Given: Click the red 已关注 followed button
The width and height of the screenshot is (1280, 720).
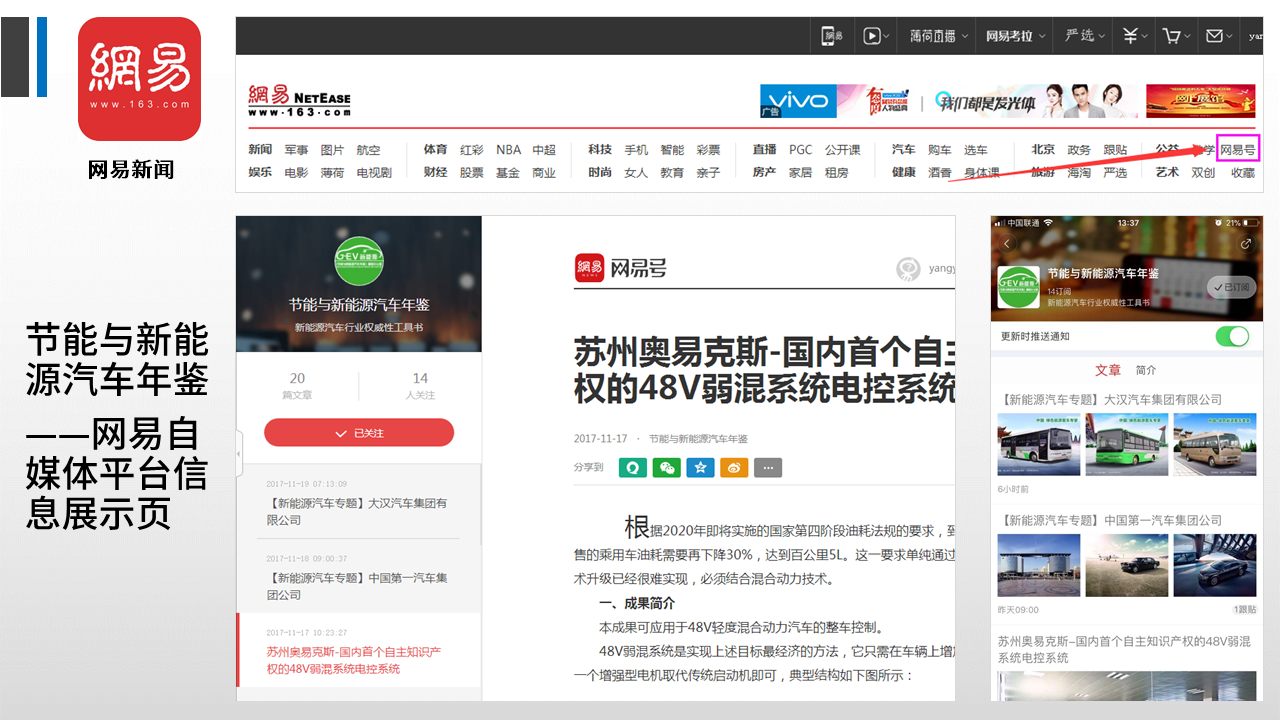Looking at the screenshot, I should point(359,433).
